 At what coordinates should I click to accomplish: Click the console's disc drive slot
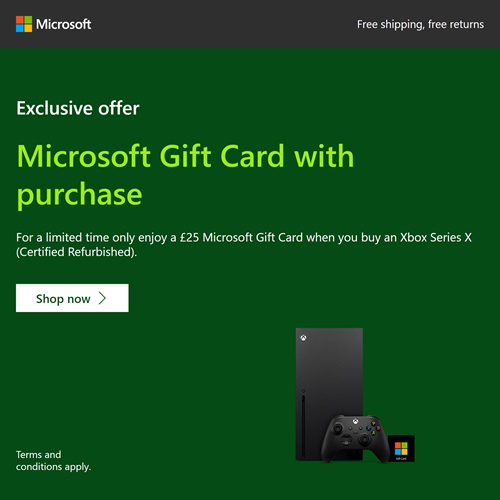(303, 426)
